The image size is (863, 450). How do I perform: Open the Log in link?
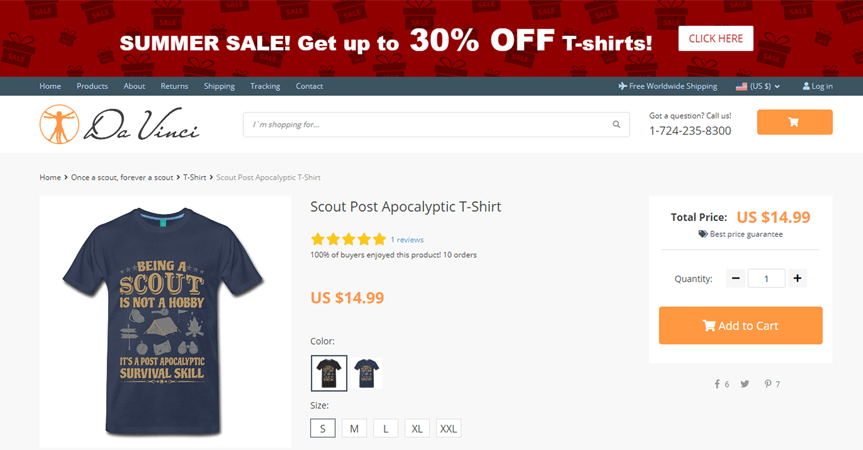tap(817, 86)
